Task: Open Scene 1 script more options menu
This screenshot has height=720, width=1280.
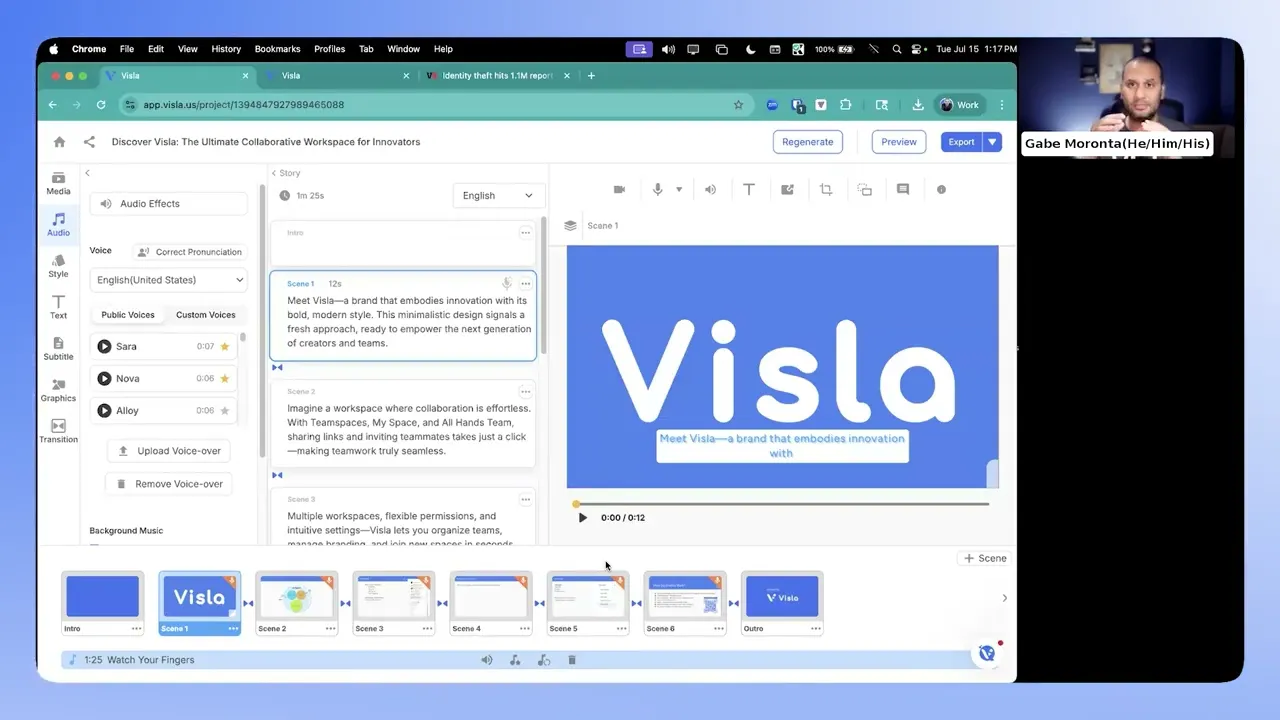Action: pos(525,284)
